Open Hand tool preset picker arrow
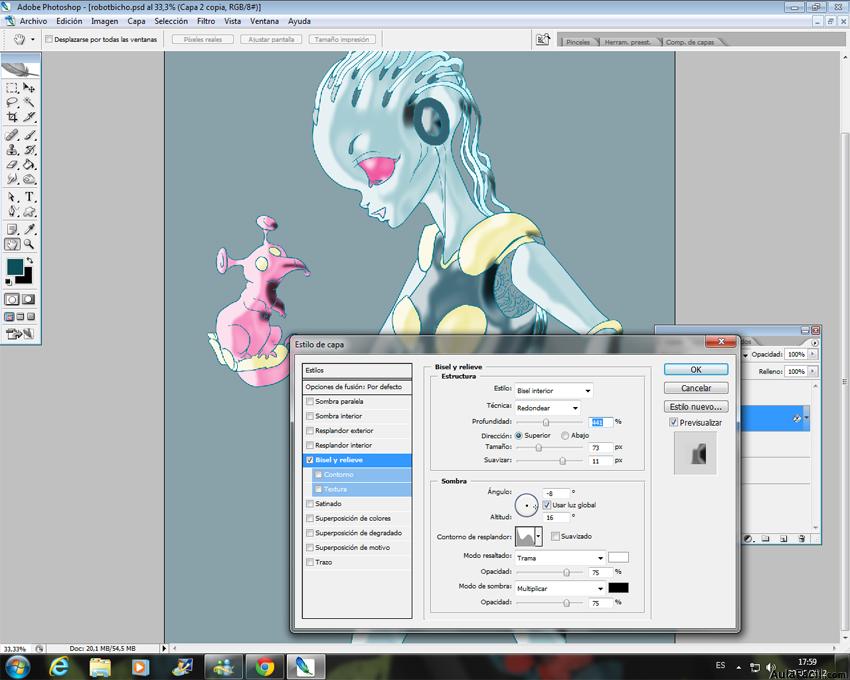The image size is (850, 680). click(x=33, y=40)
